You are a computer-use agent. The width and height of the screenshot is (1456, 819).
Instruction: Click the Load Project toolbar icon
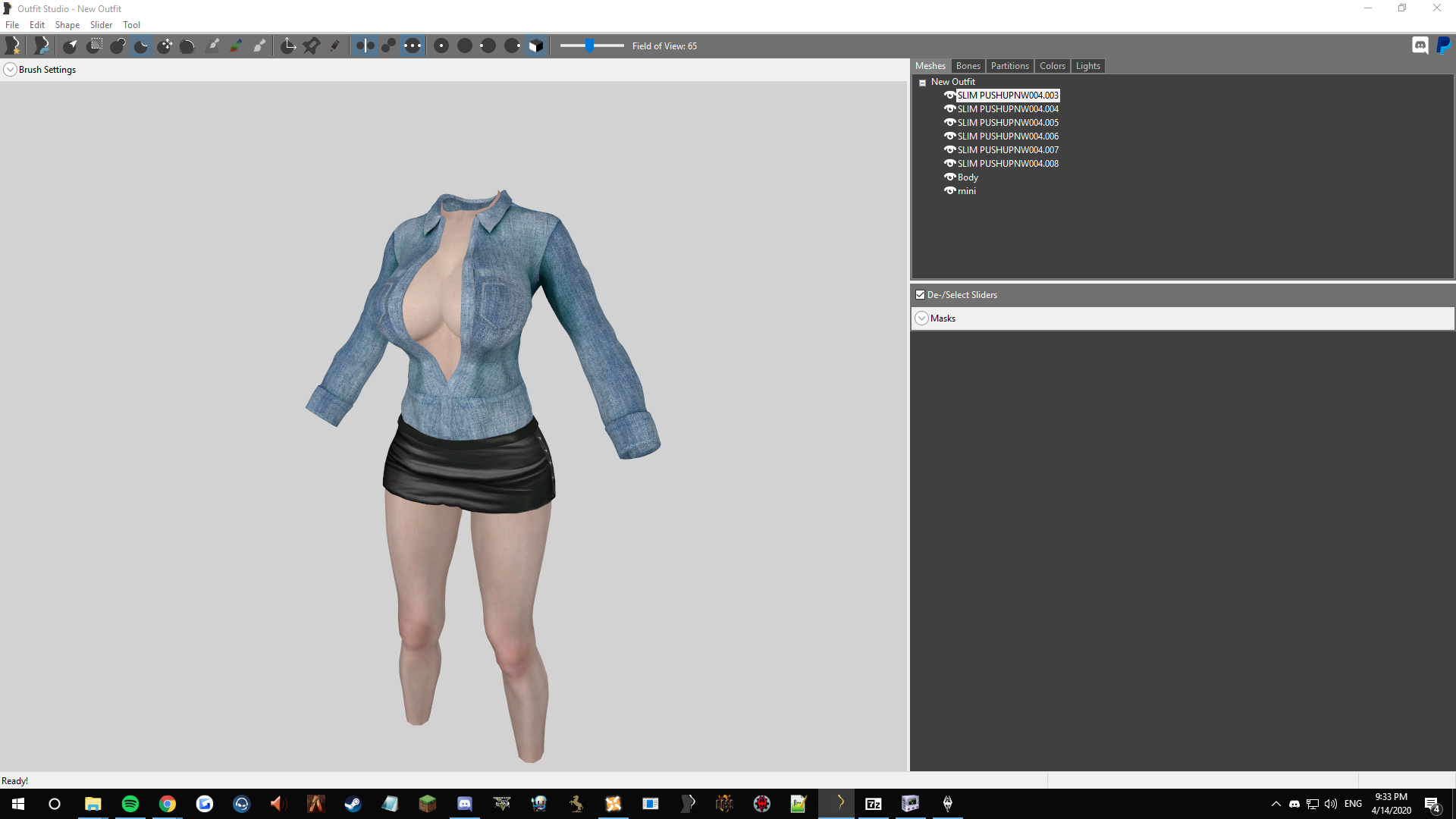42,45
